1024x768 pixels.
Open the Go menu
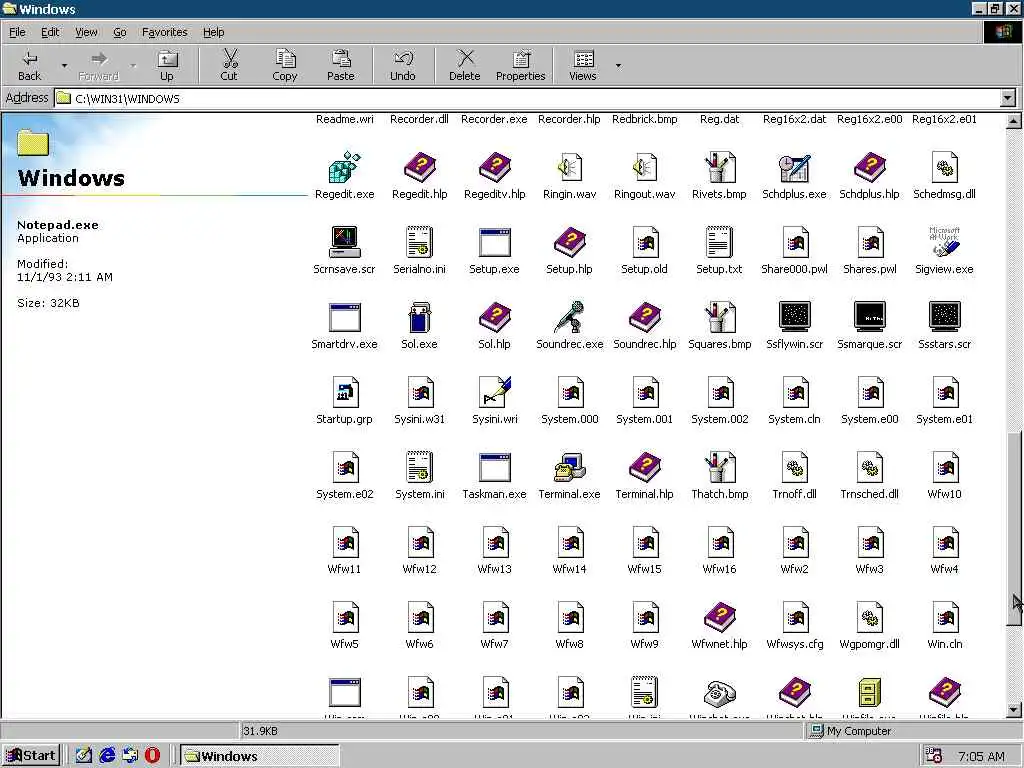[120, 32]
